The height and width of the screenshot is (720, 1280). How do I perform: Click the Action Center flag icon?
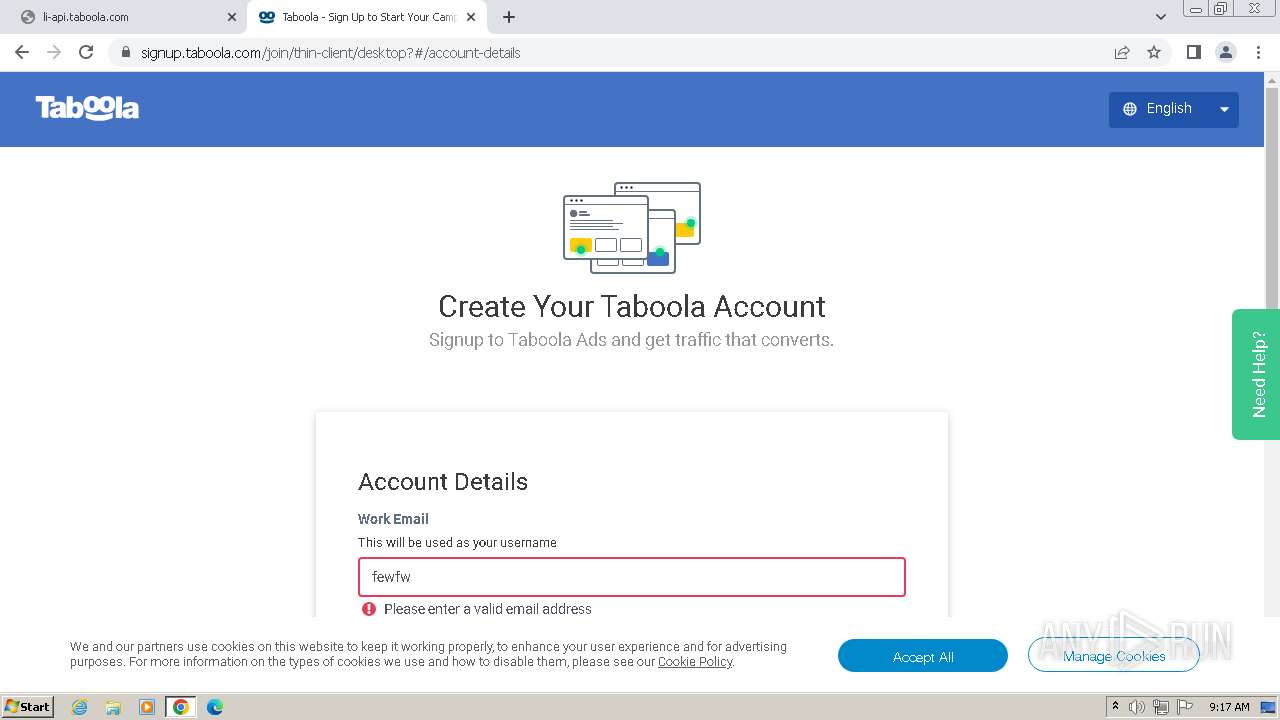click(1184, 707)
